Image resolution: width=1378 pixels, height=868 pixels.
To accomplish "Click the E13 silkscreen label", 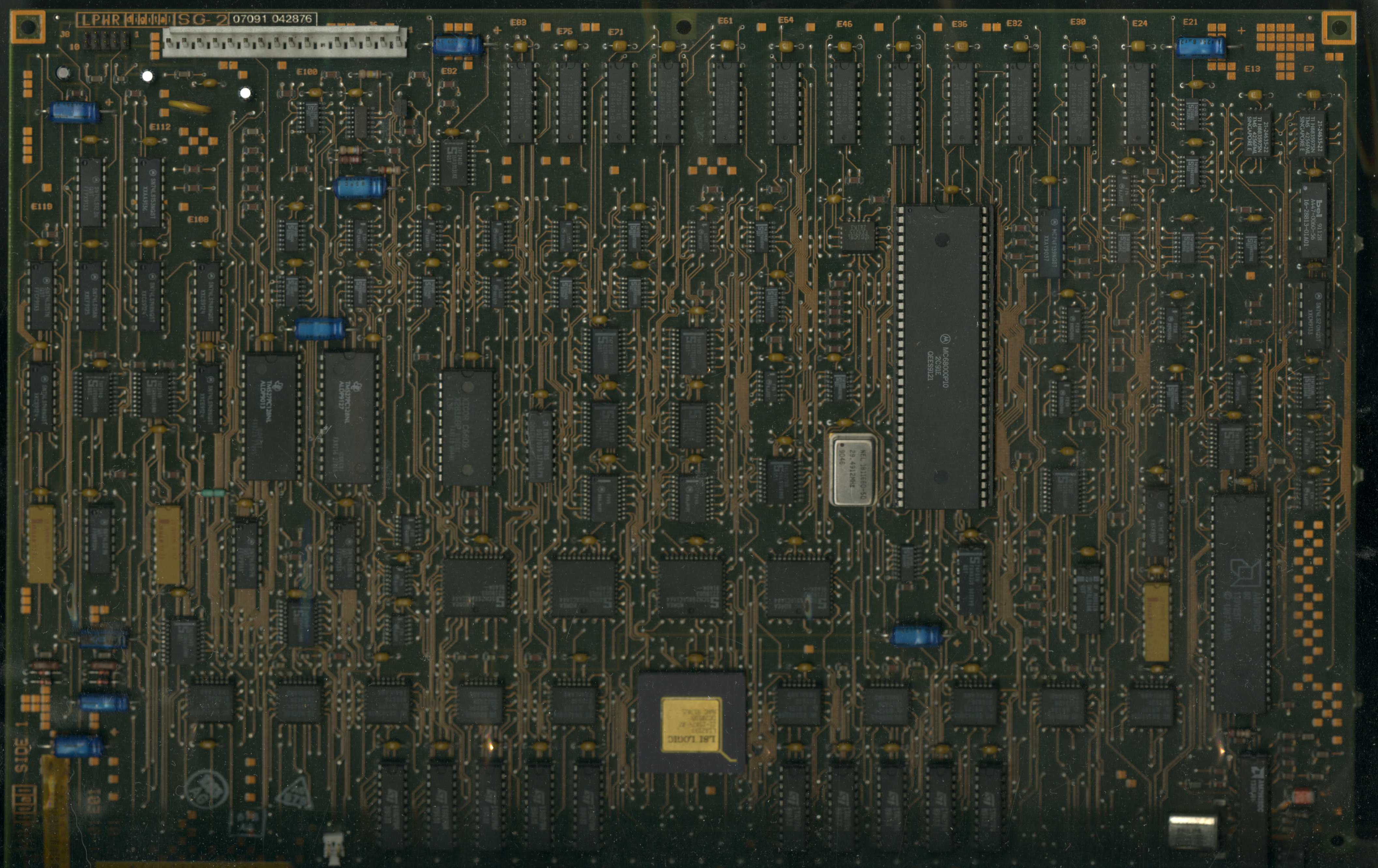I will tap(1252, 69).
